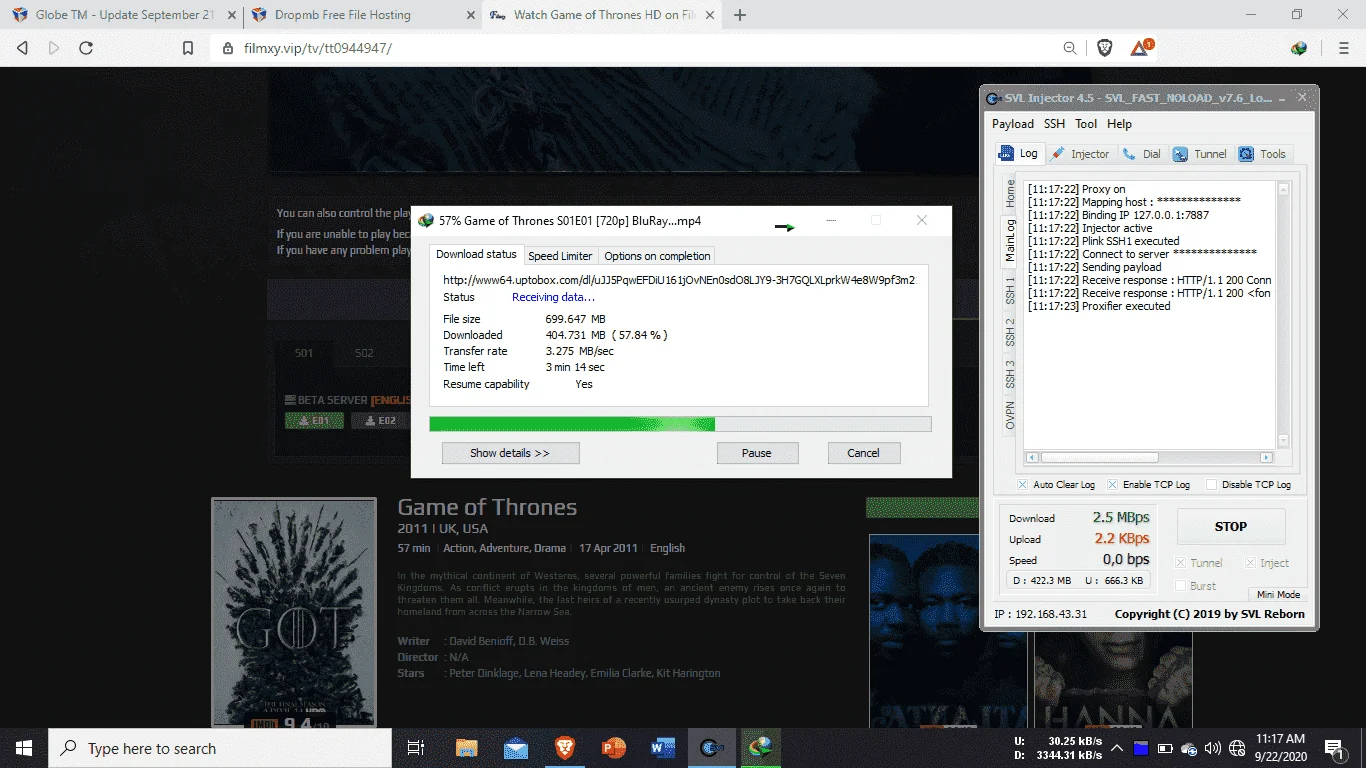Switch SVL Injector to Mini Mode
The width and height of the screenshot is (1366, 768).
click(x=1278, y=594)
